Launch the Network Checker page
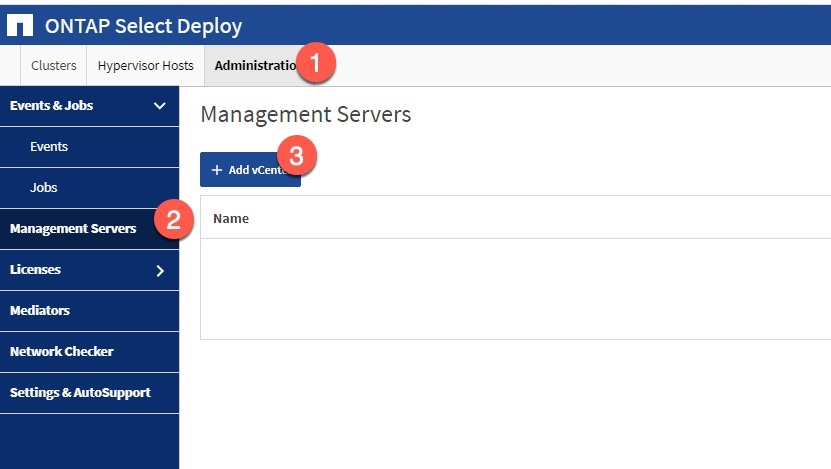The height and width of the screenshot is (469, 831). coord(62,352)
